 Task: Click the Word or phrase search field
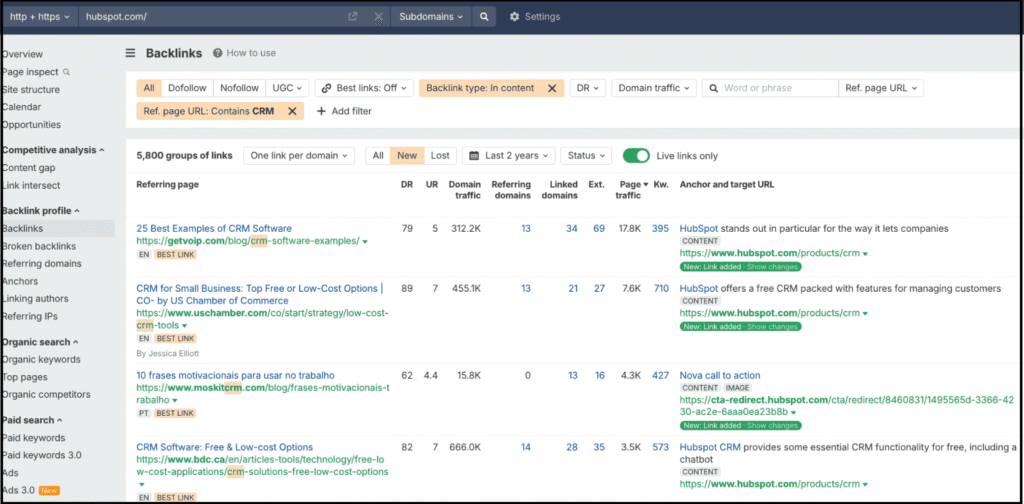tap(771, 88)
